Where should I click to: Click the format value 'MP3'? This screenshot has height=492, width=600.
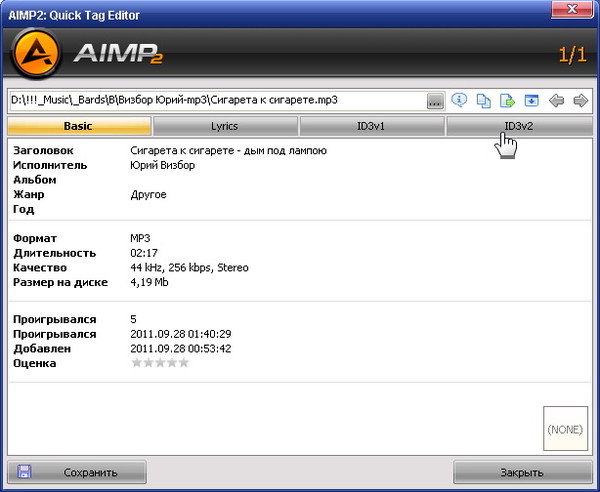pos(140,238)
